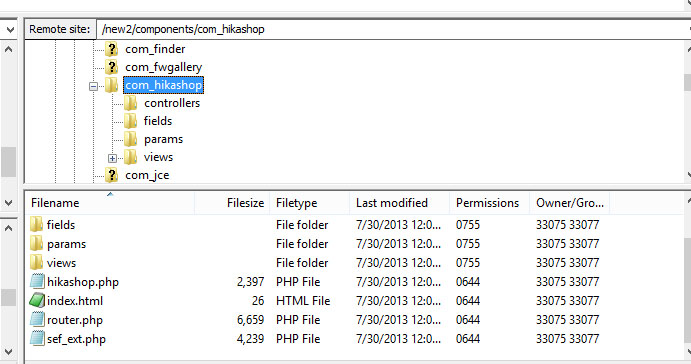Click the com_fwgallery question mark folder icon
Screen dimensions: 691x364
(112, 67)
